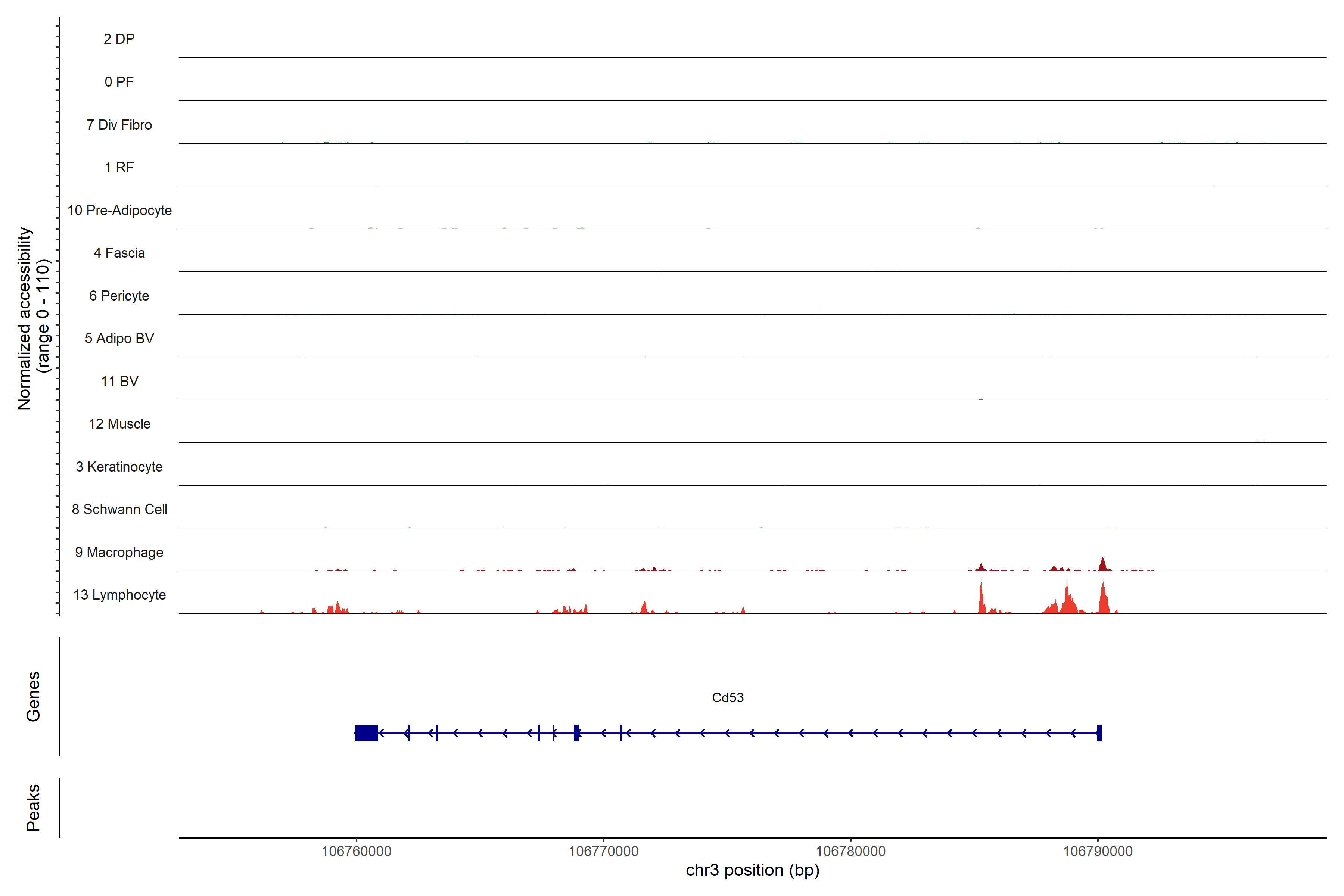1344x896 pixels.
Task: Click the 9 Macrophage track label
Action: [x=119, y=552]
